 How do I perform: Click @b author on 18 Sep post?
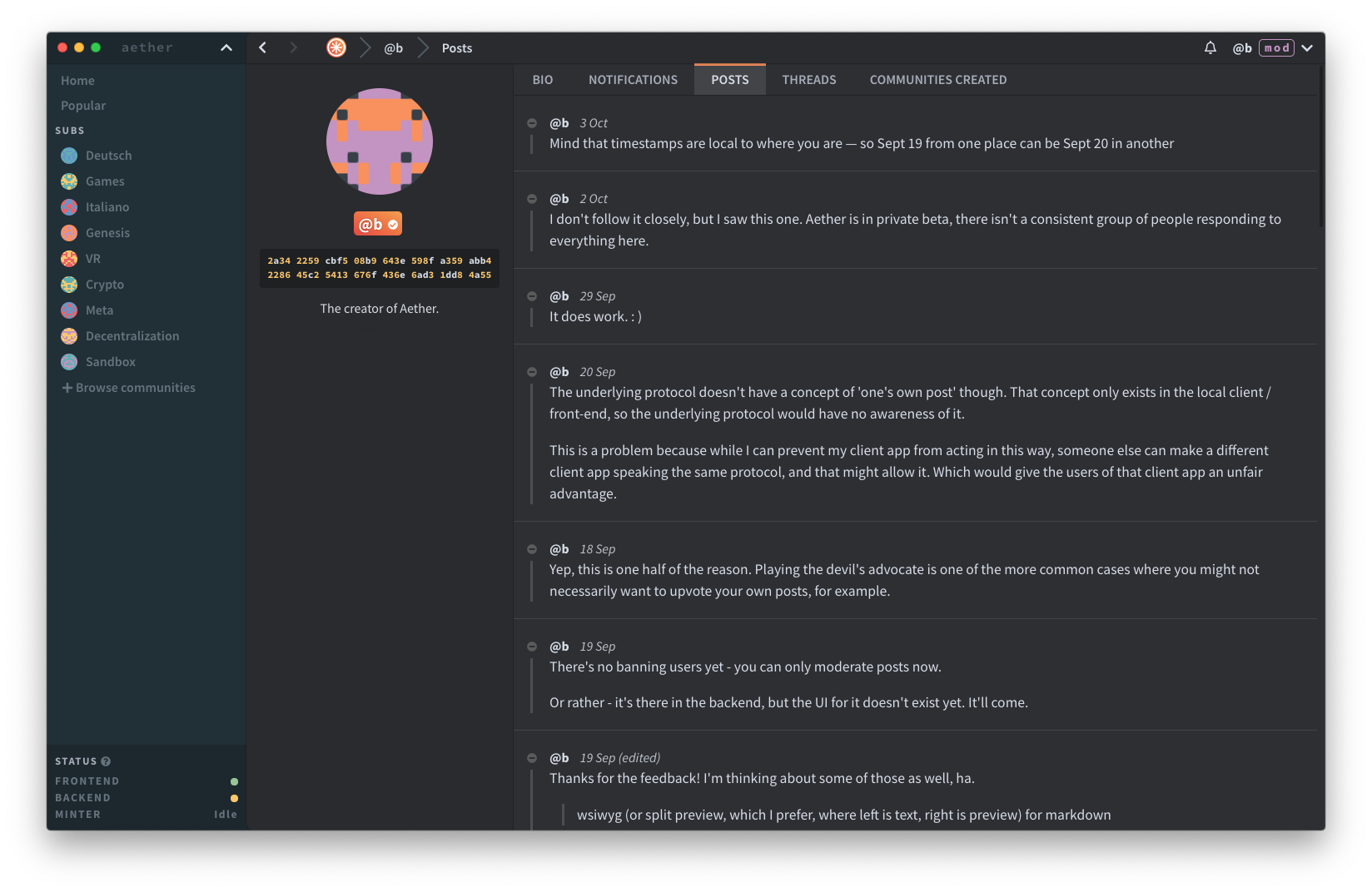tap(559, 549)
